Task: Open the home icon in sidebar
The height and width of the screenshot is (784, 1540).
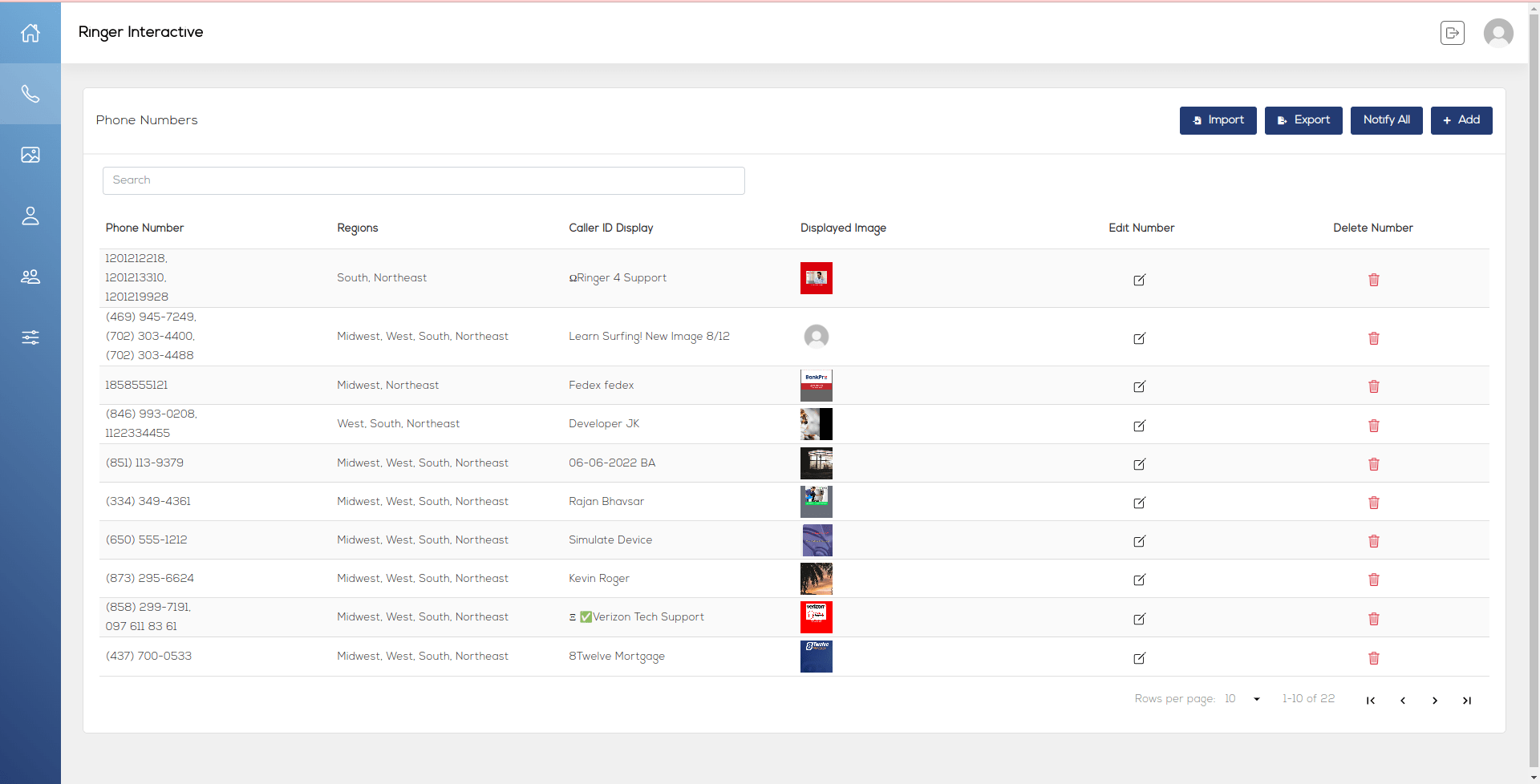Action: point(30,33)
